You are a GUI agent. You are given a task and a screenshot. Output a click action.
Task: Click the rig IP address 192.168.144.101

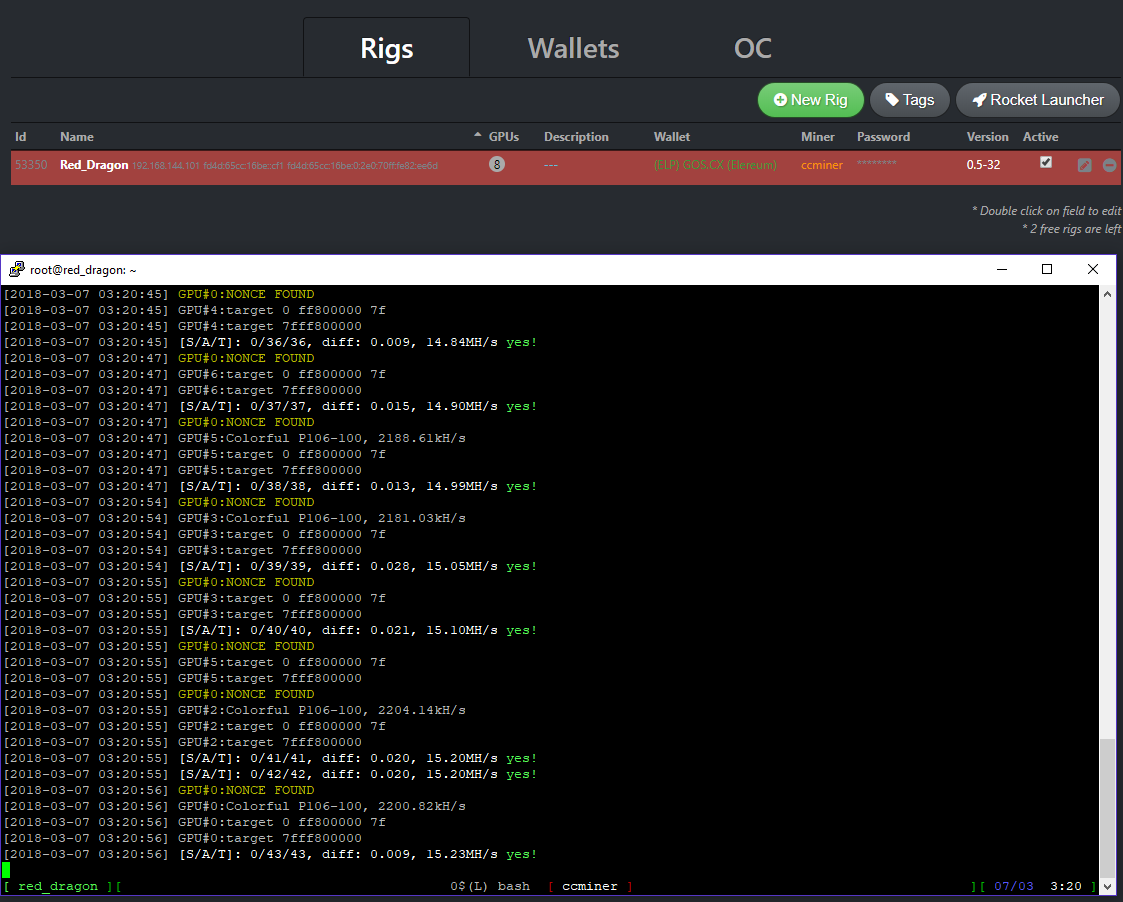[x=165, y=165]
